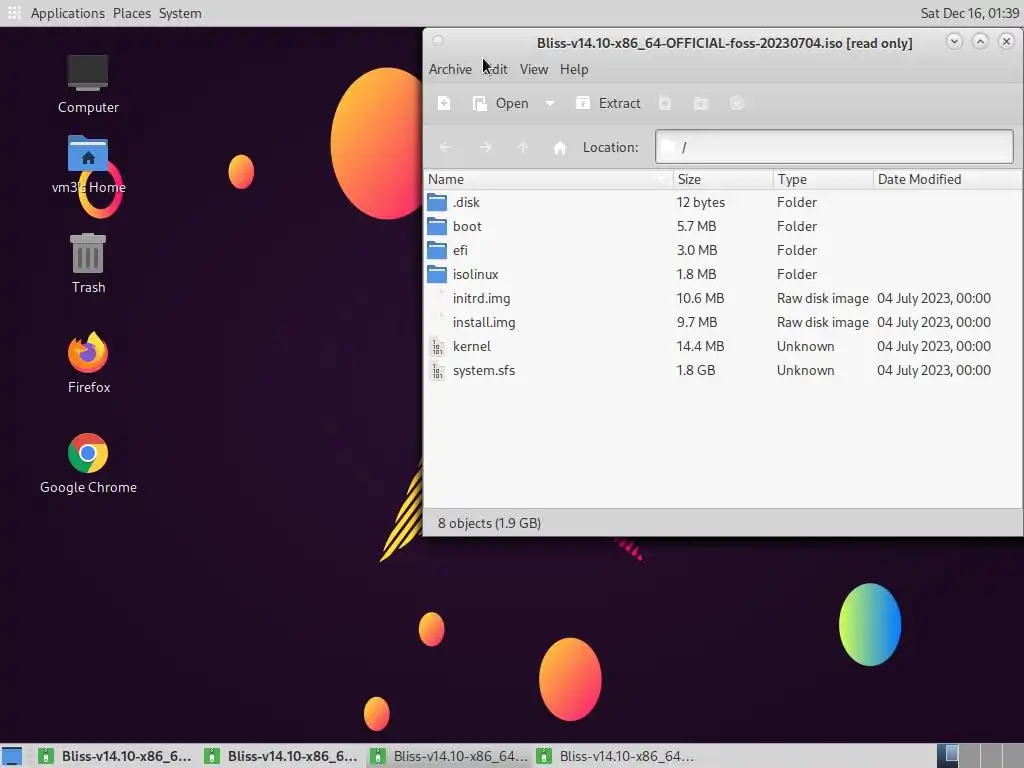This screenshot has height=768, width=1024.
Task: Open the Places menu in the top panel
Action: (131, 13)
